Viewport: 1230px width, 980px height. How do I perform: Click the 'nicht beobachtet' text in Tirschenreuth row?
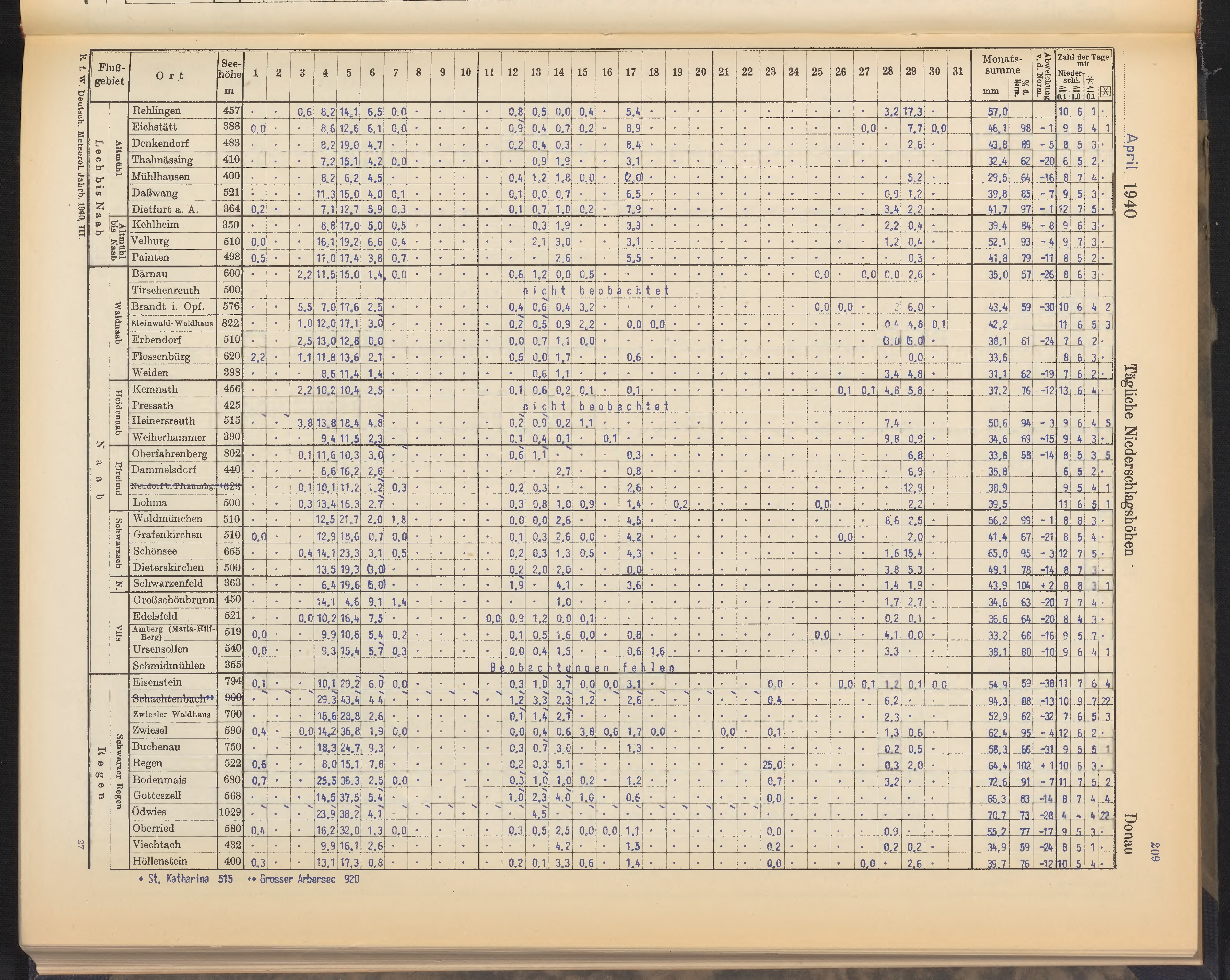tap(595, 290)
